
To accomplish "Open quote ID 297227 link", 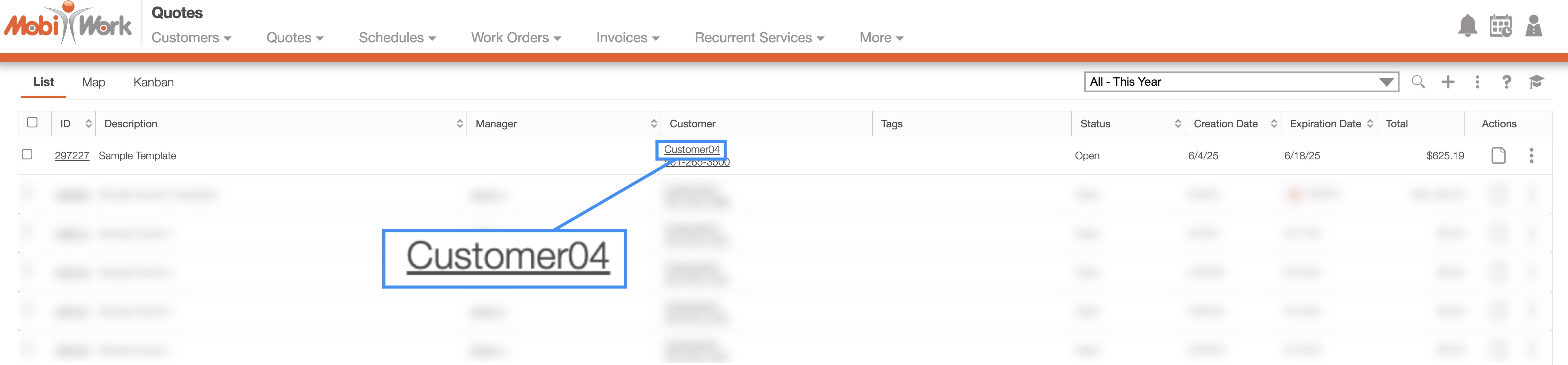I will coord(72,156).
